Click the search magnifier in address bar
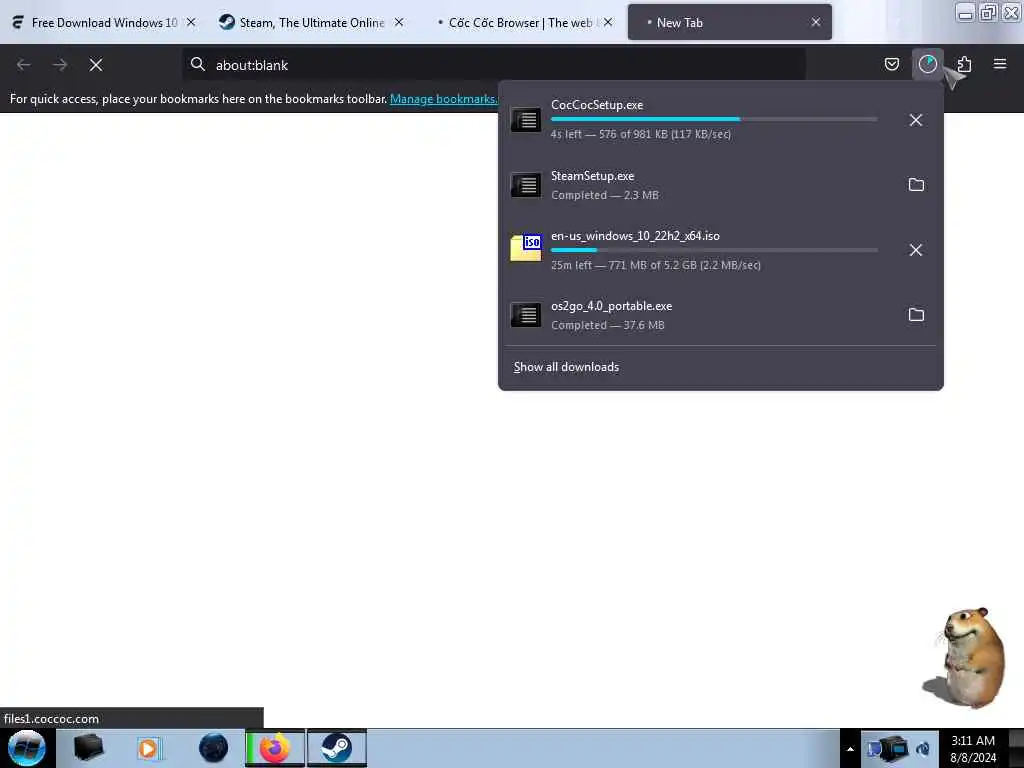Screen dimensions: 1024x768 pos(198,64)
